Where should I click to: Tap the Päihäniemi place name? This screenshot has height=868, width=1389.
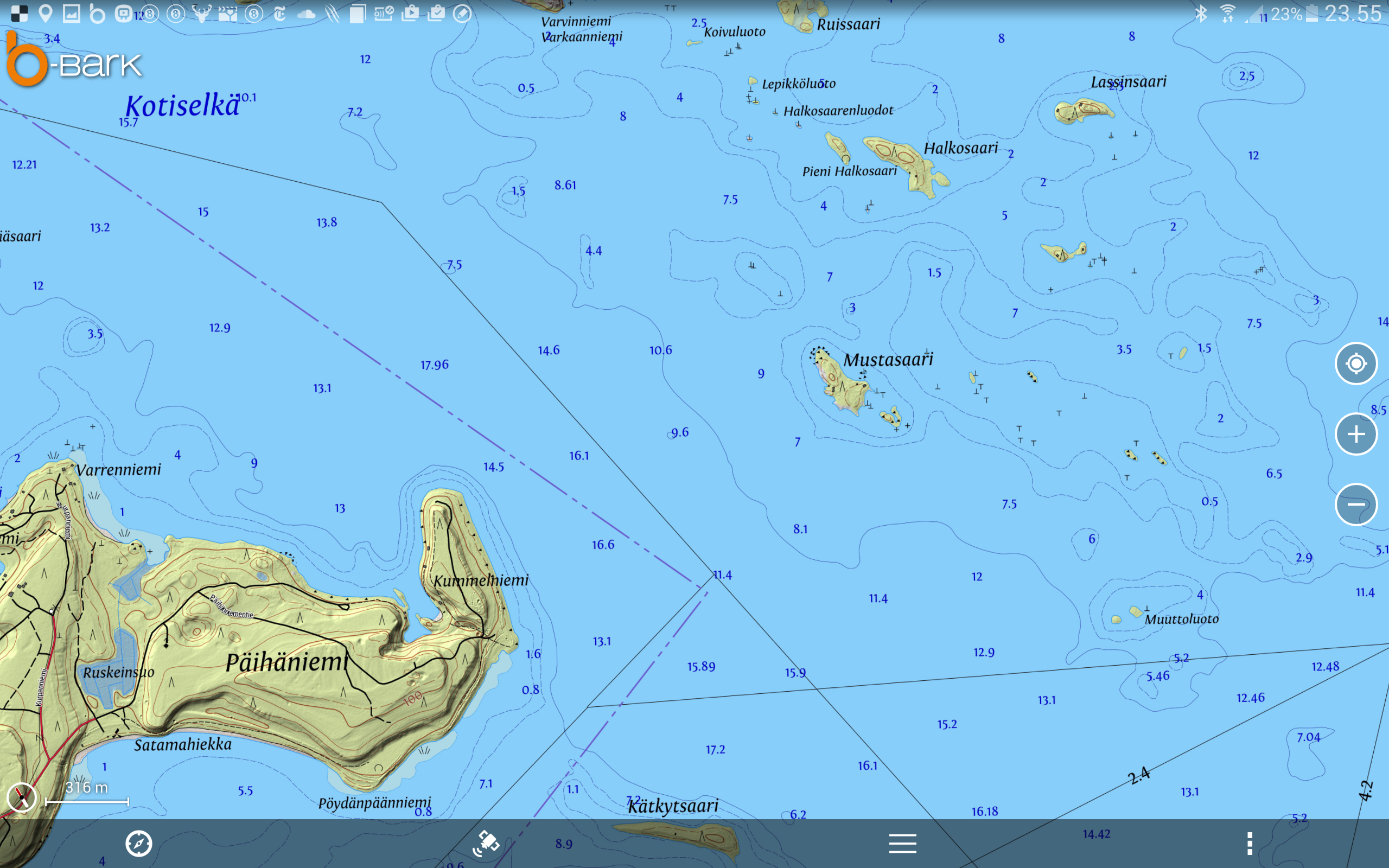click(x=286, y=662)
